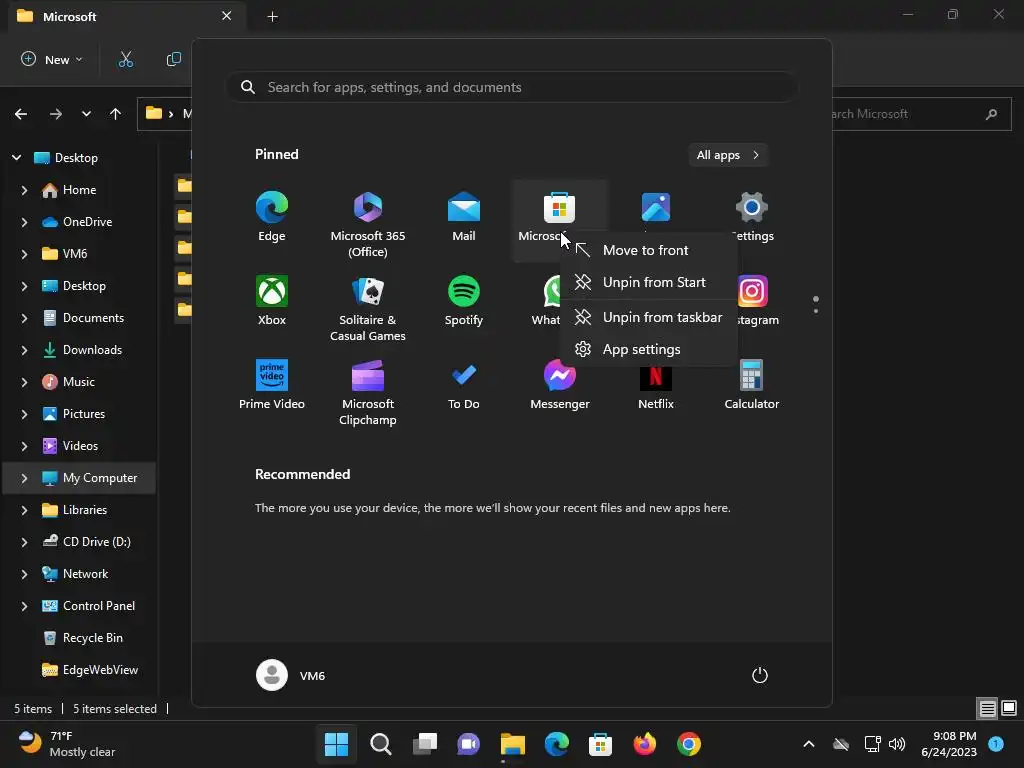
Task: Click the Start button on taskbar
Action: (x=336, y=744)
